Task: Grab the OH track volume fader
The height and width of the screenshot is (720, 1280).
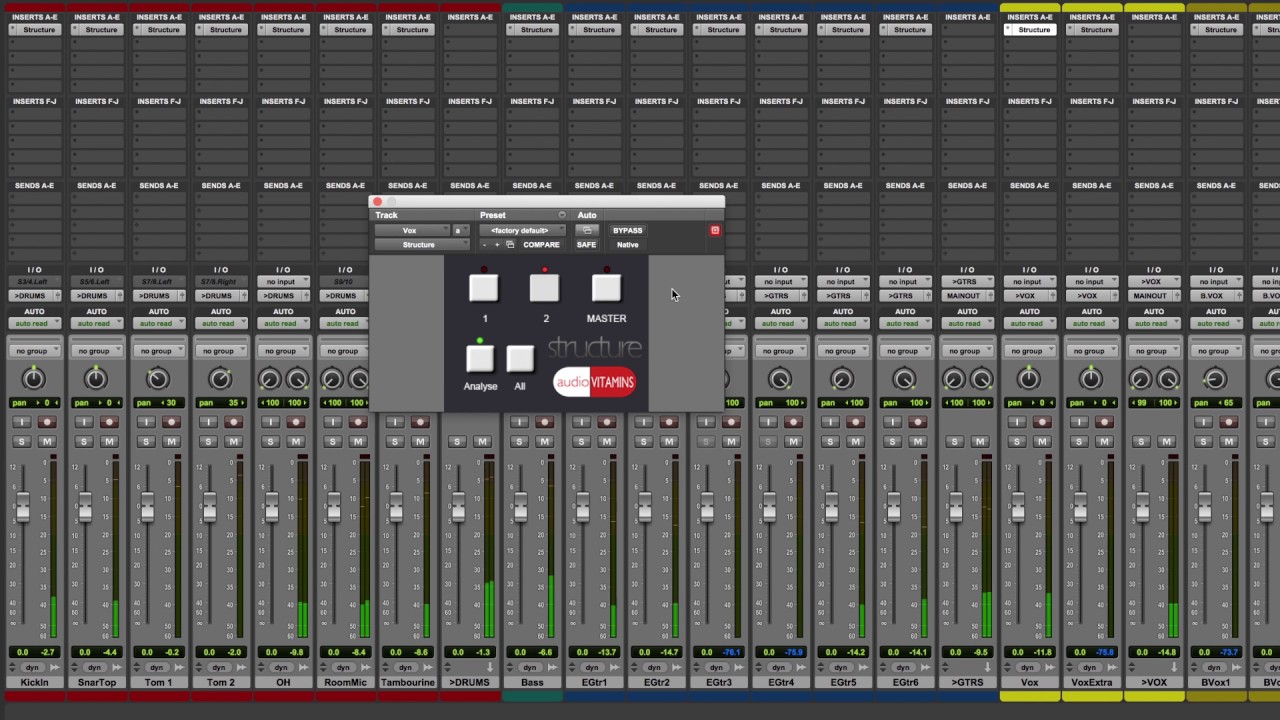Action: point(271,508)
